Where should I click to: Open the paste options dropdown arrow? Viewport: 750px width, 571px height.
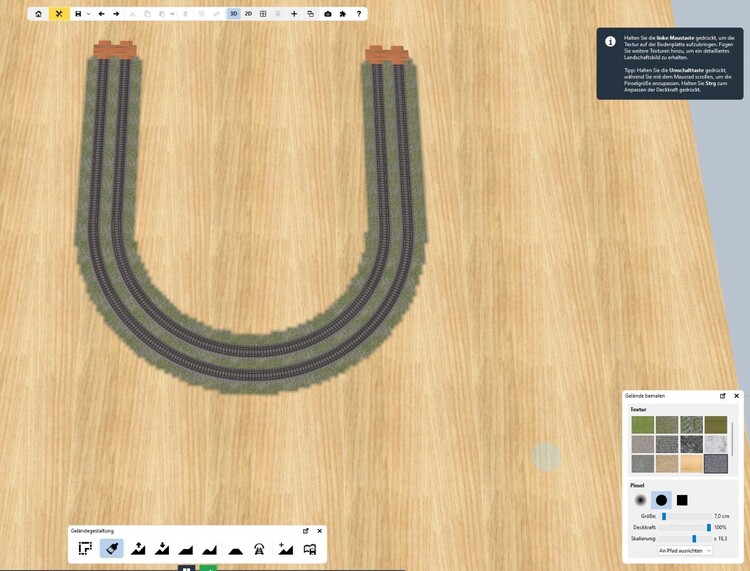tap(172, 14)
